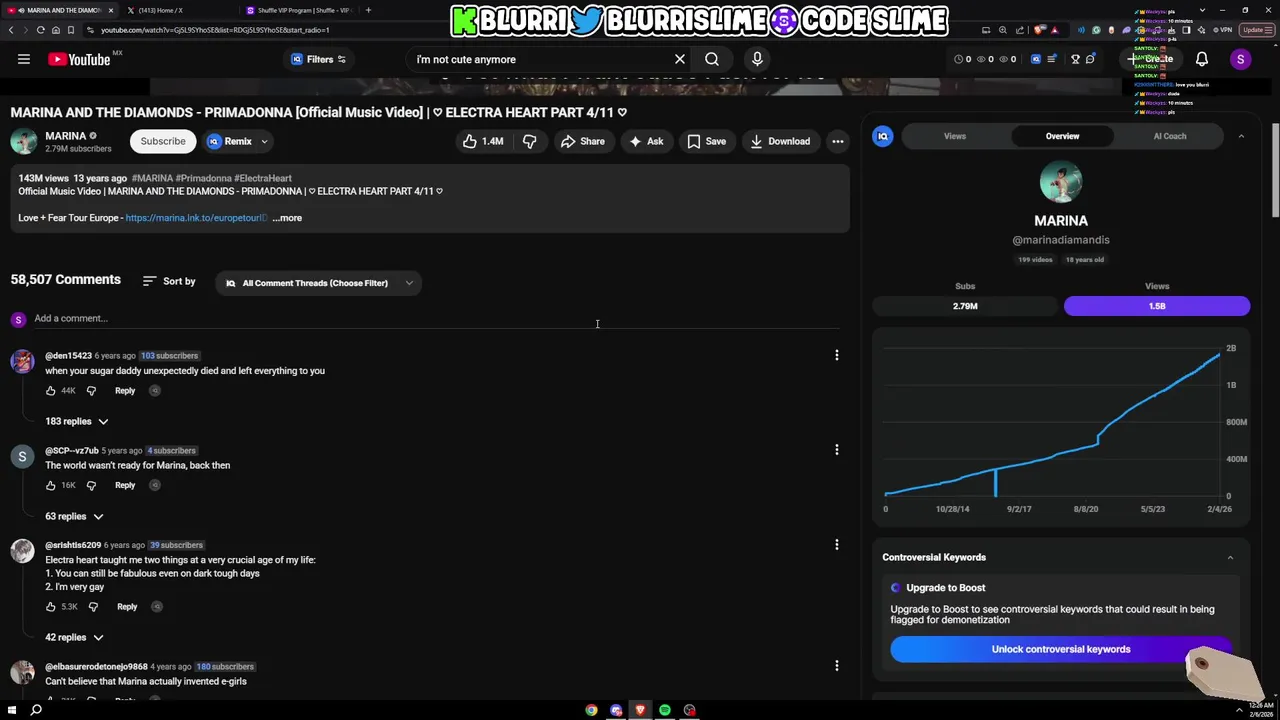Open the marina.lnk.to europetour link

point(196,218)
